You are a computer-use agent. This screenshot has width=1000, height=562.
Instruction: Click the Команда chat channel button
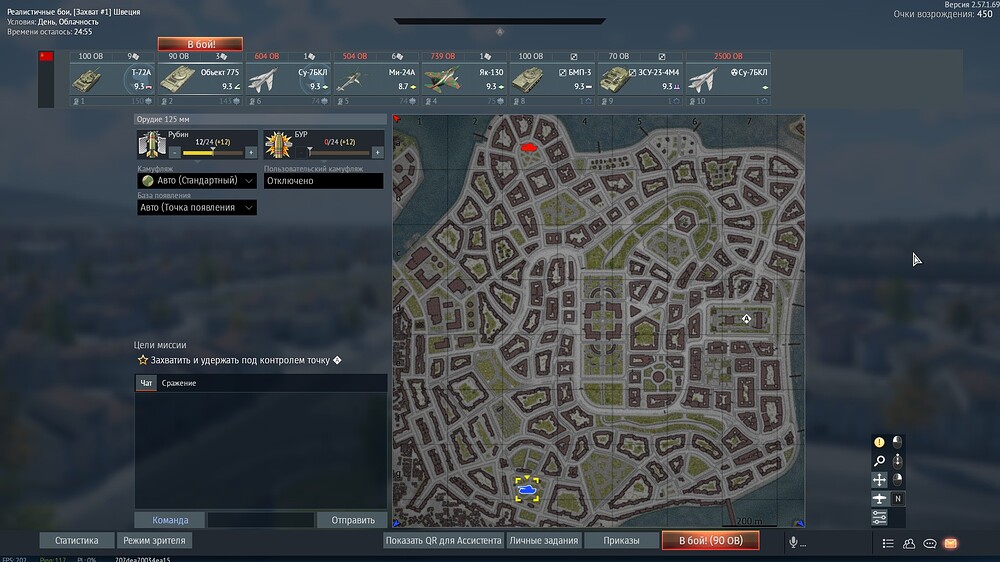pos(170,520)
